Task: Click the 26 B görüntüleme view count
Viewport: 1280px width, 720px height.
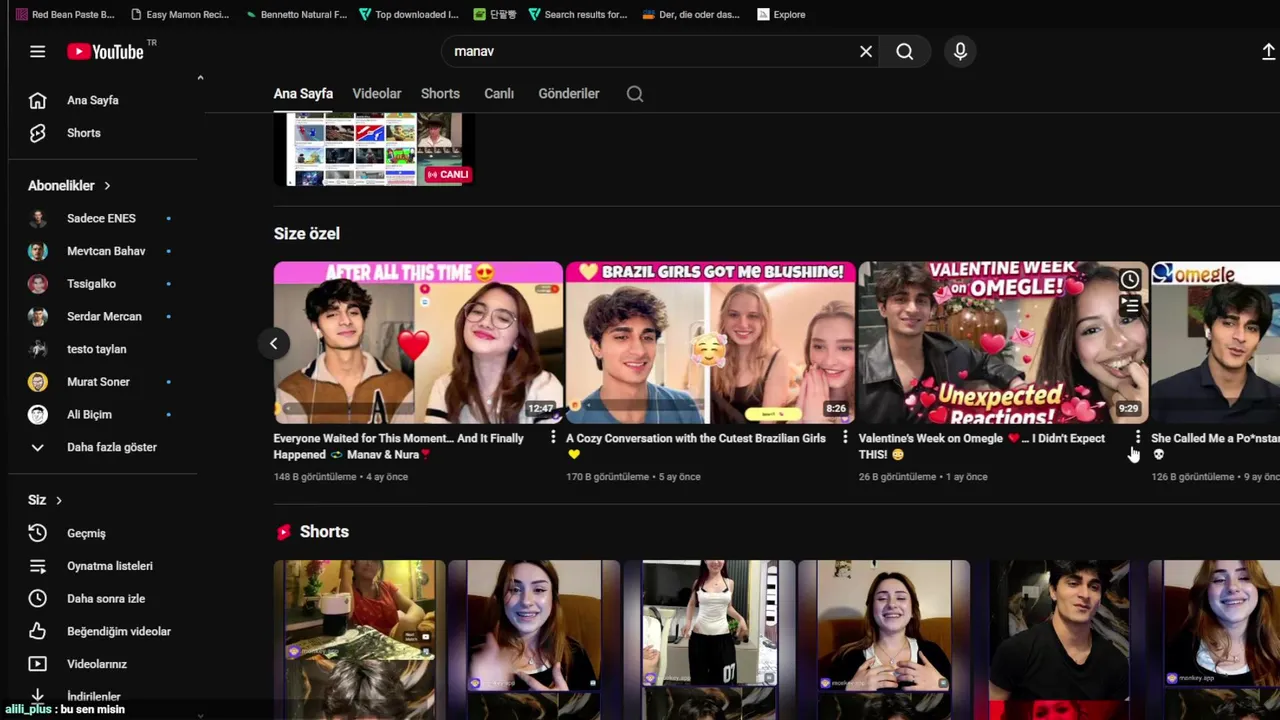Action: coord(897,477)
